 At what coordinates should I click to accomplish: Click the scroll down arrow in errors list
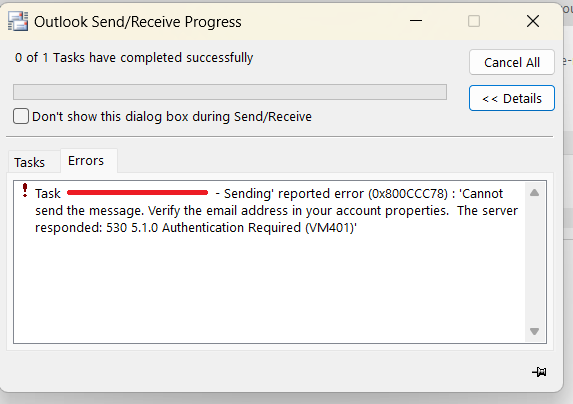[x=534, y=331]
